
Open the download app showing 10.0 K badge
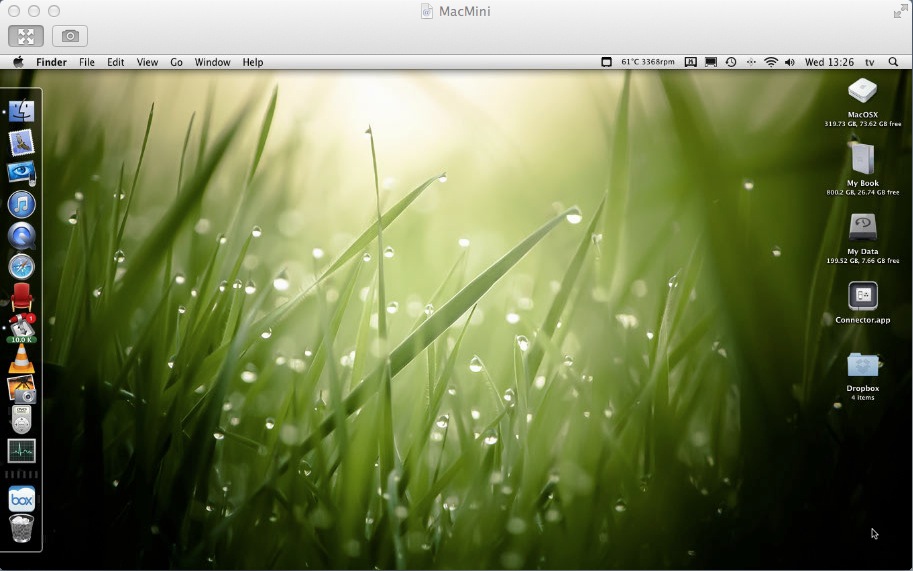click(22, 328)
